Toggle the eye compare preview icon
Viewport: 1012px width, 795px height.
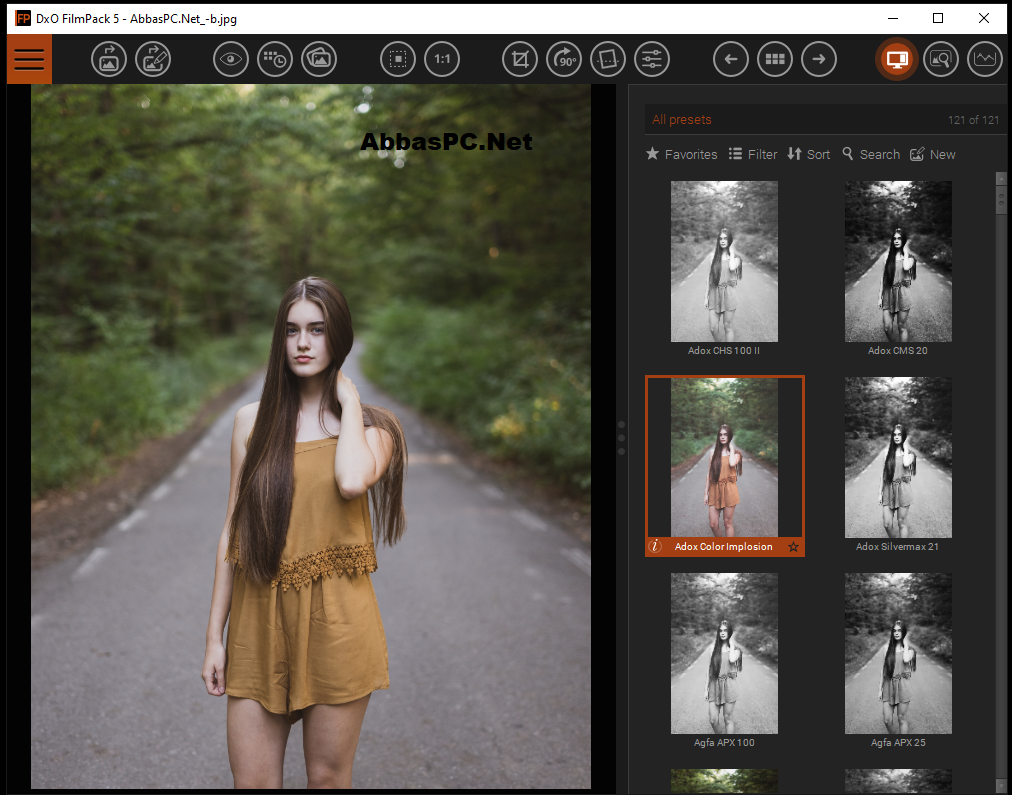pyautogui.click(x=230, y=59)
